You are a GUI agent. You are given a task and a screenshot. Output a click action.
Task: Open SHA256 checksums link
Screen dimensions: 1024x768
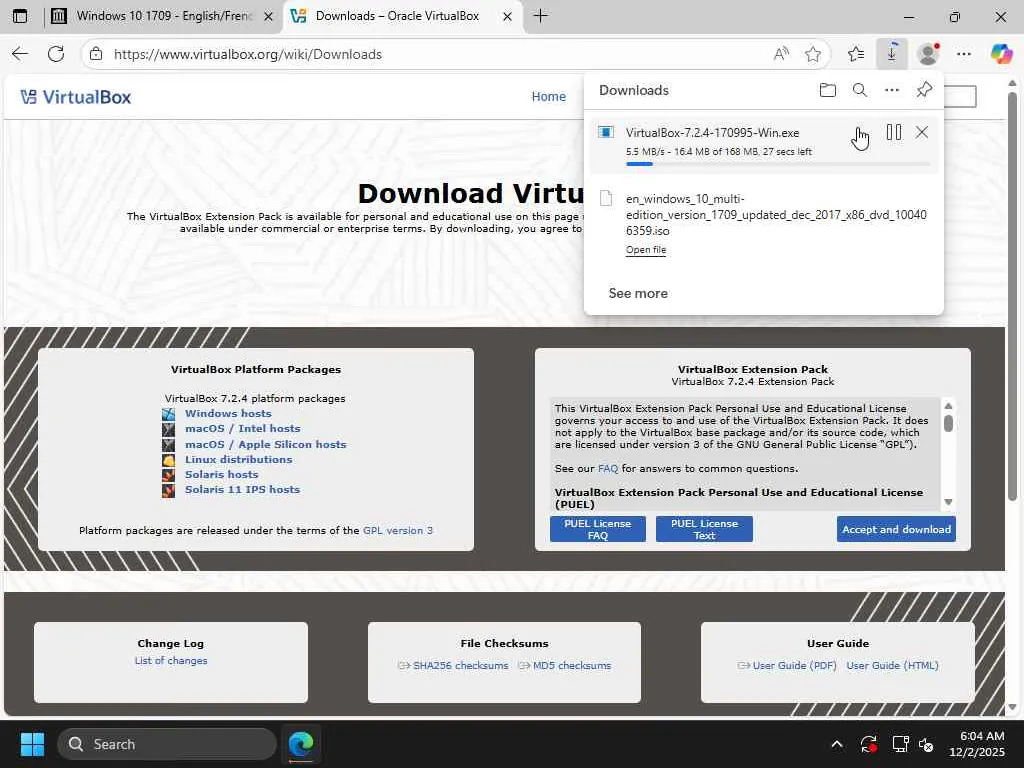pos(460,665)
